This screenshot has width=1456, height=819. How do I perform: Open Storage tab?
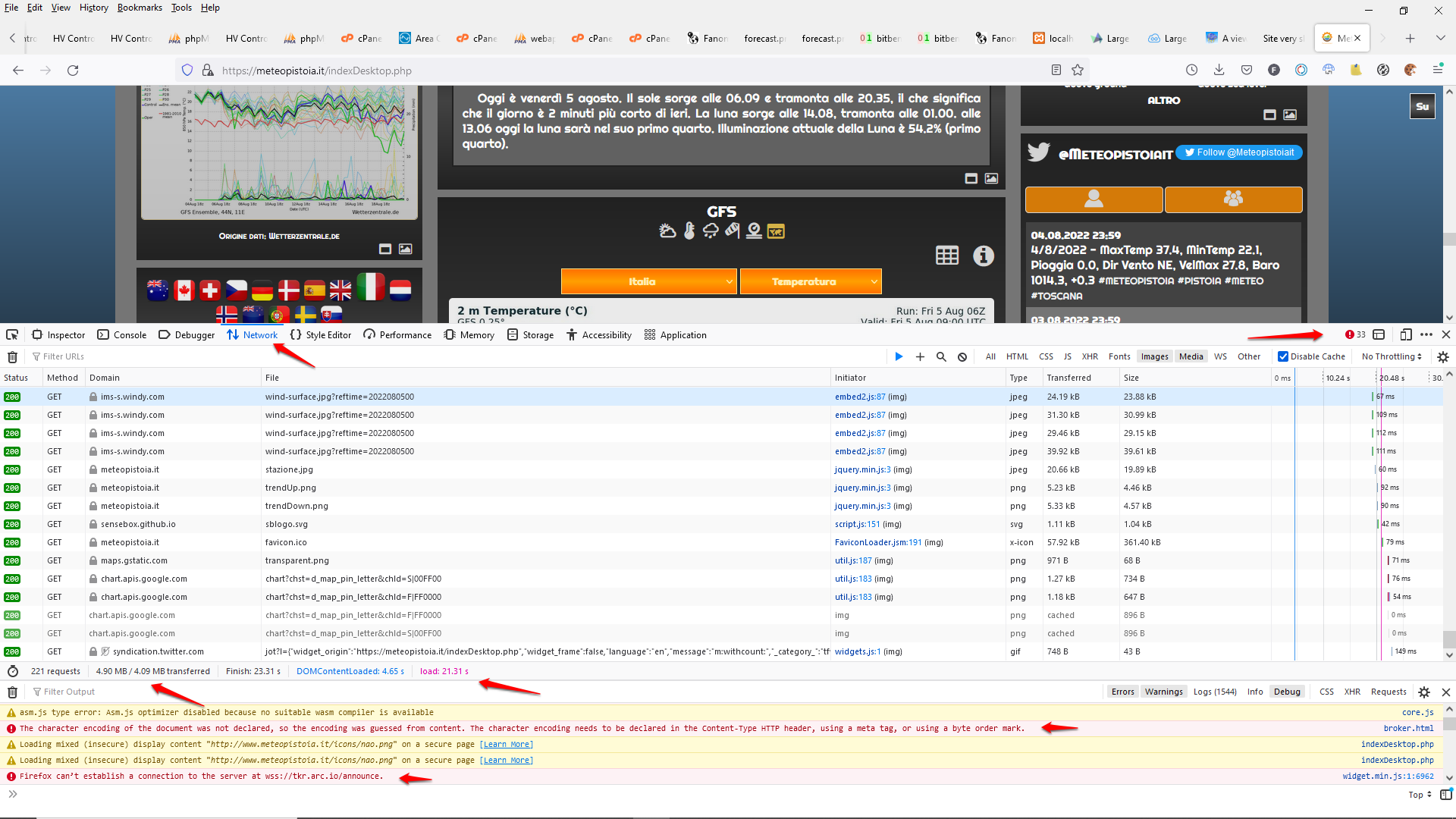pos(530,334)
